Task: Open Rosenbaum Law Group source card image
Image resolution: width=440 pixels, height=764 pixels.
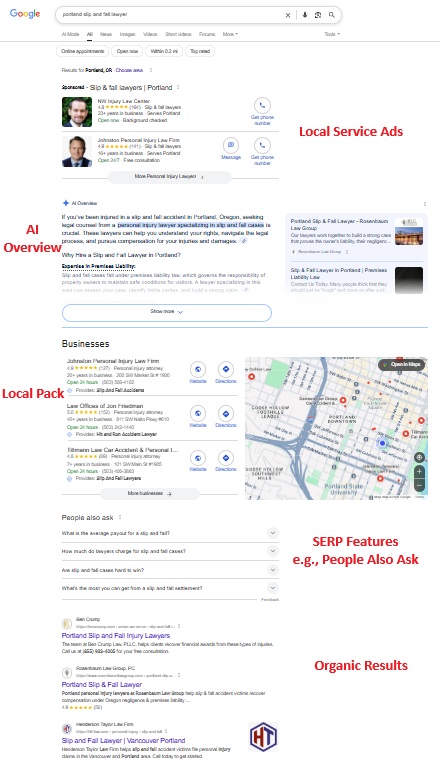Action: [409, 231]
